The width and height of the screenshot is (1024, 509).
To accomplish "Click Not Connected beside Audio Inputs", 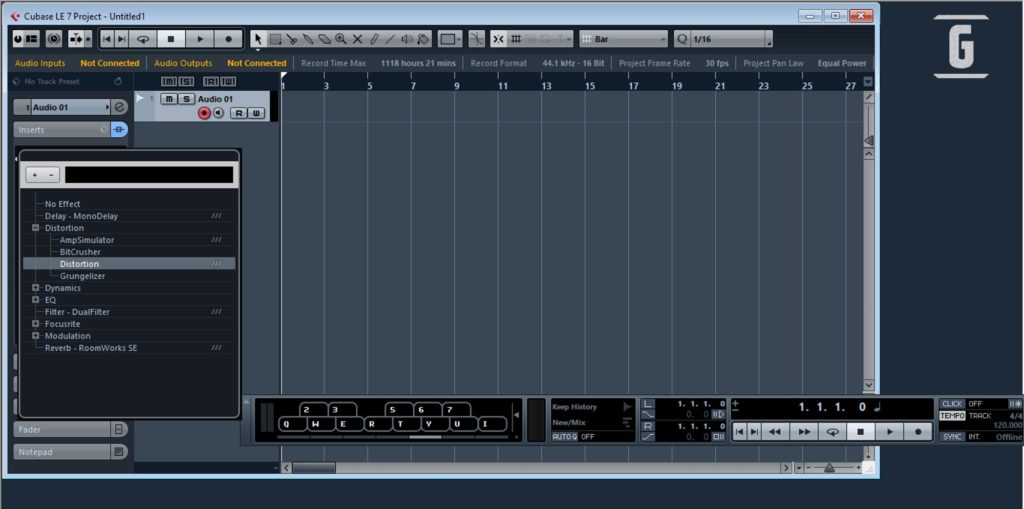I will [110, 63].
